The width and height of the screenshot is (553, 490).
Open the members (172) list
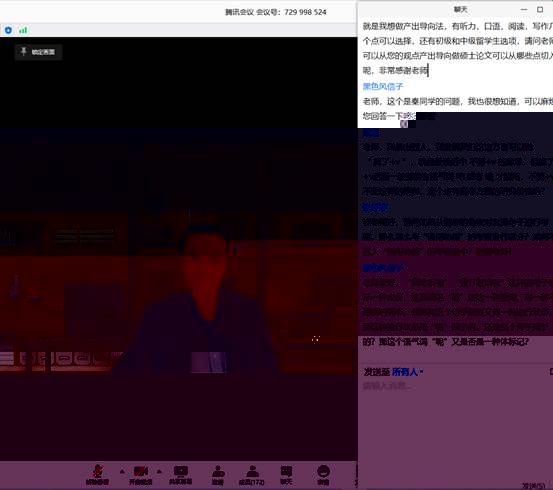[x=252, y=474]
